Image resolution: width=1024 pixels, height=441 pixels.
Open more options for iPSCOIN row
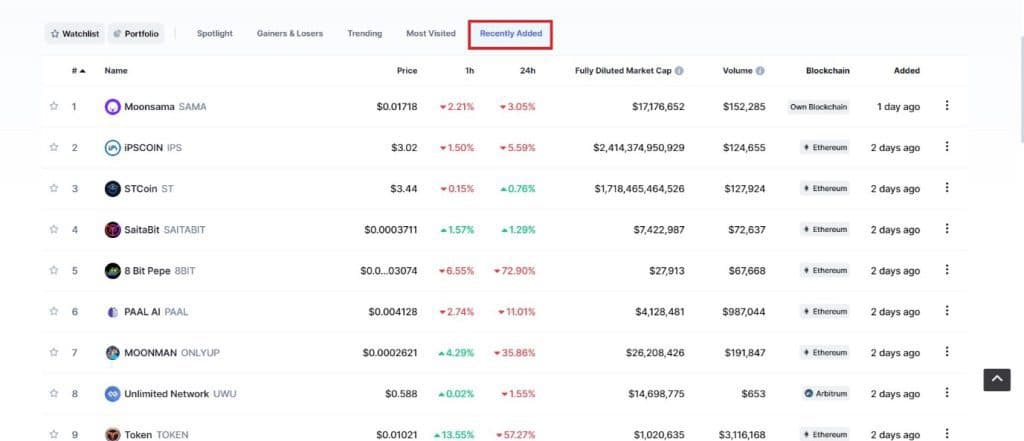[946, 146]
